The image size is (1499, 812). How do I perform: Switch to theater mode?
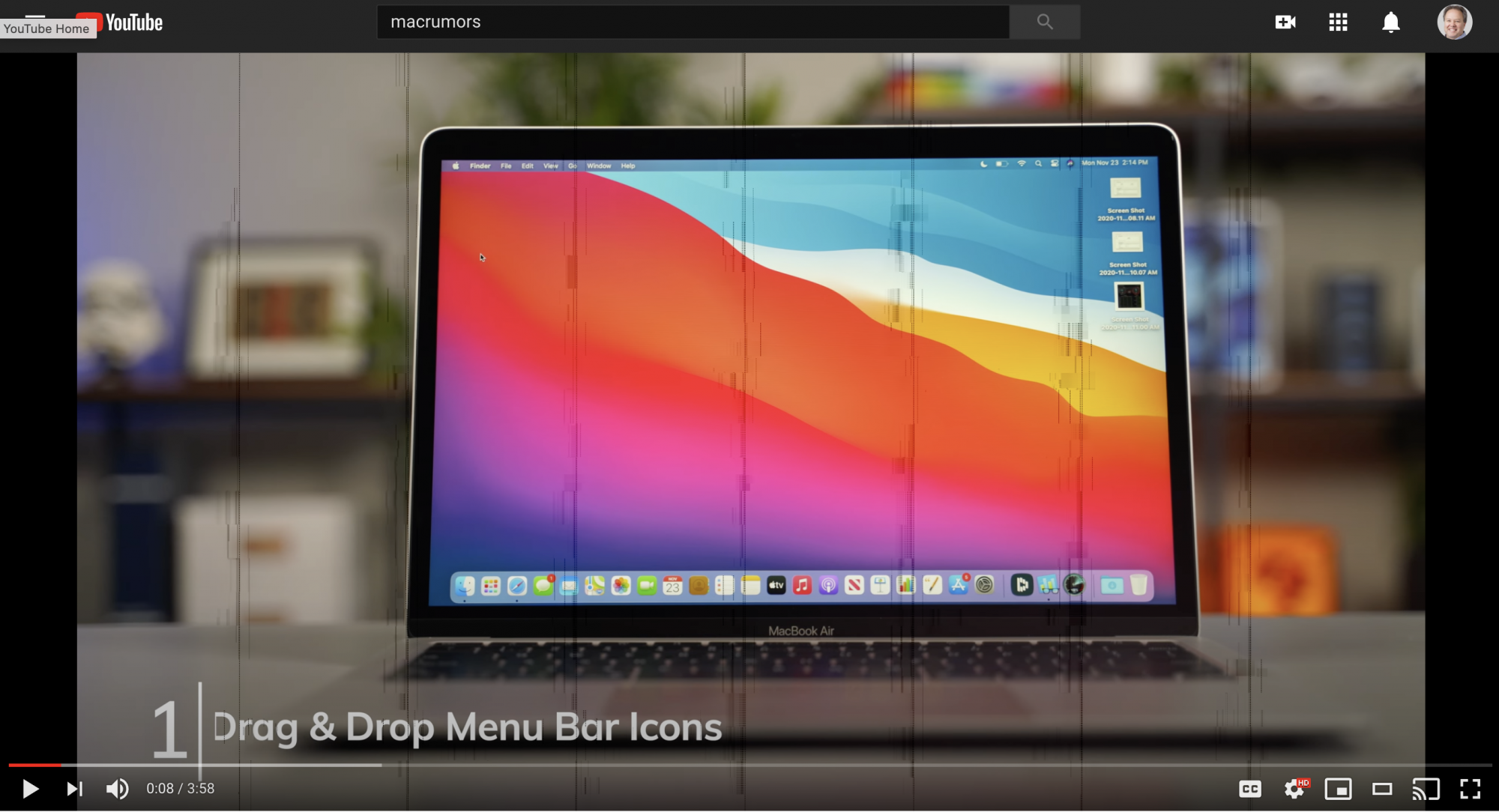pos(1382,789)
